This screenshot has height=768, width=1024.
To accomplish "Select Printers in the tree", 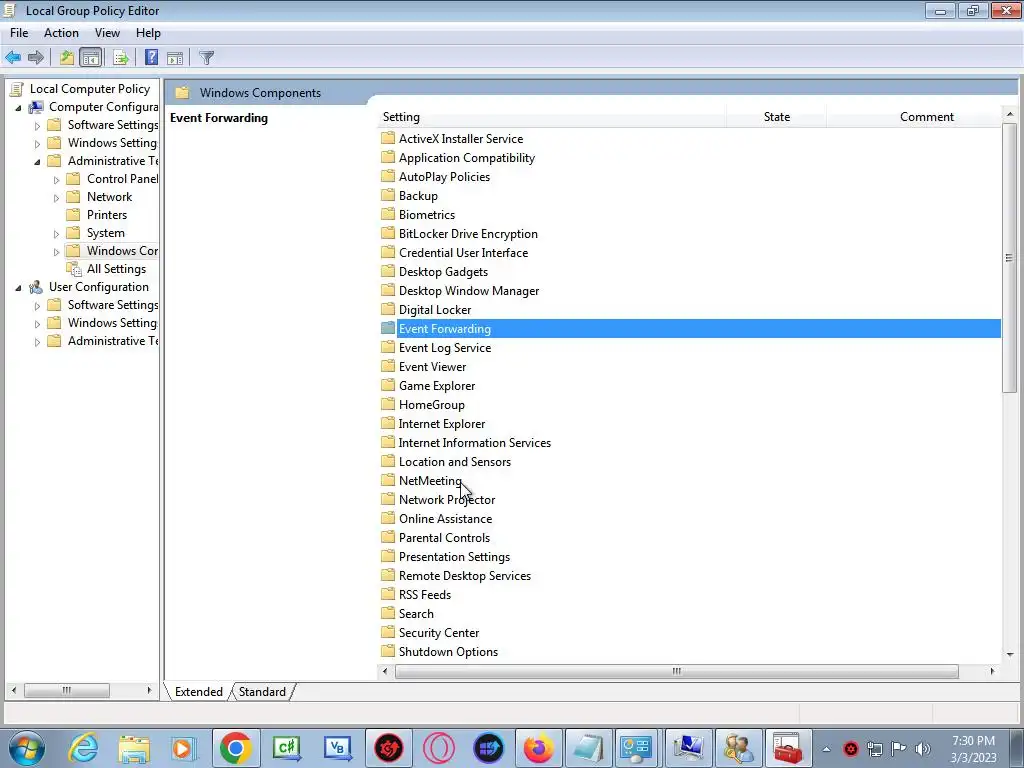I will click(x=106, y=215).
